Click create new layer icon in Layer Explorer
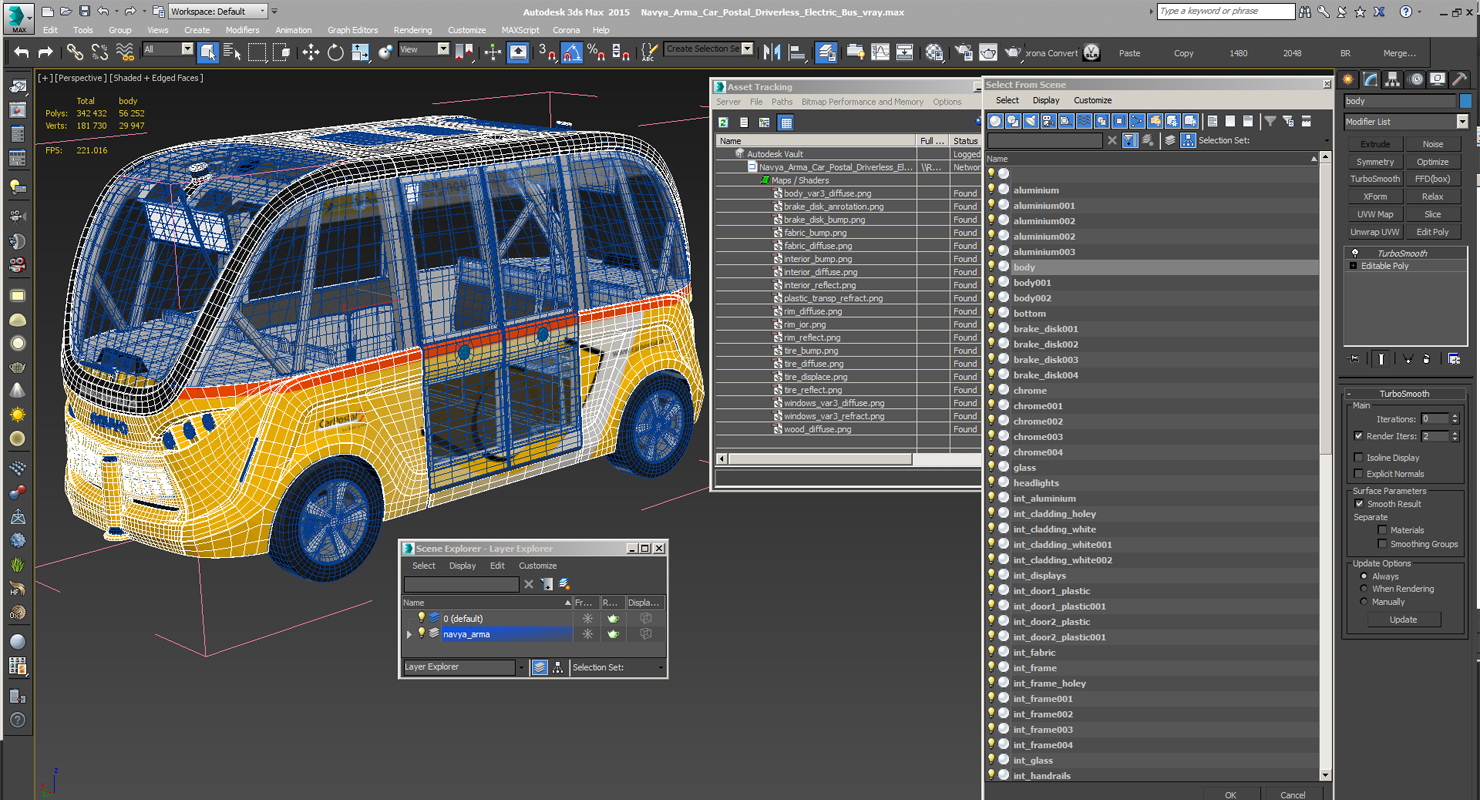Viewport: 1480px width, 800px height. (x=565, y=584)
